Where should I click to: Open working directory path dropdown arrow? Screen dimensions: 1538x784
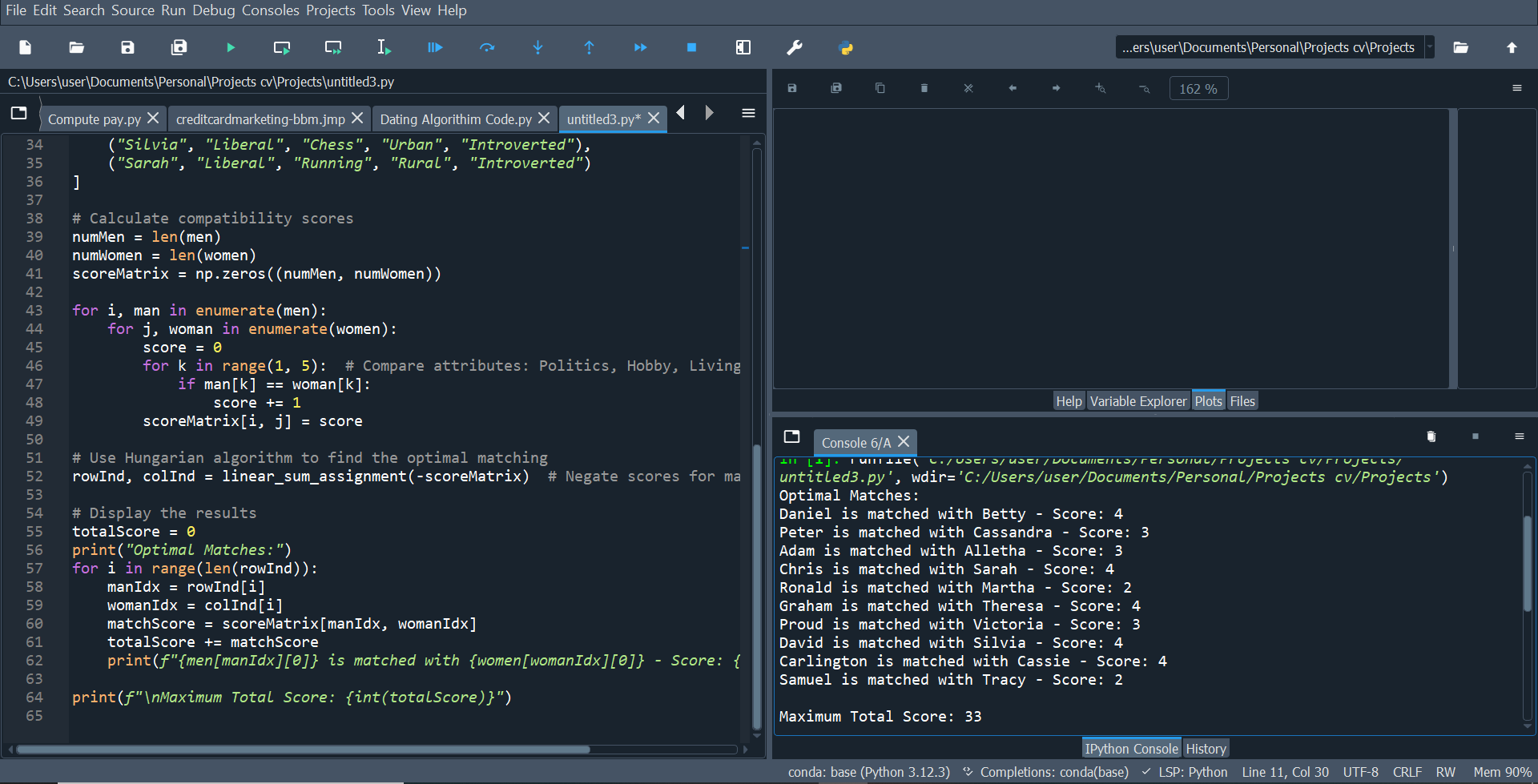[1430, 47]
